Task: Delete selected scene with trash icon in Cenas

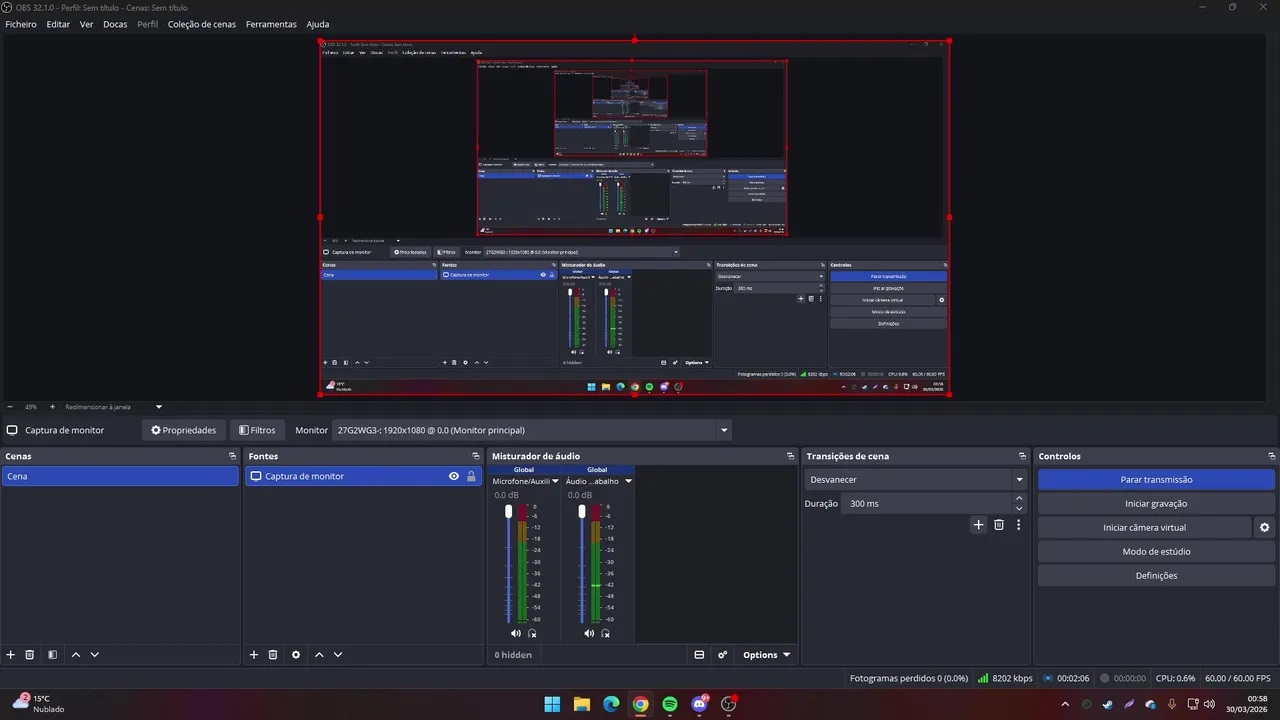Action: (30, 655)
